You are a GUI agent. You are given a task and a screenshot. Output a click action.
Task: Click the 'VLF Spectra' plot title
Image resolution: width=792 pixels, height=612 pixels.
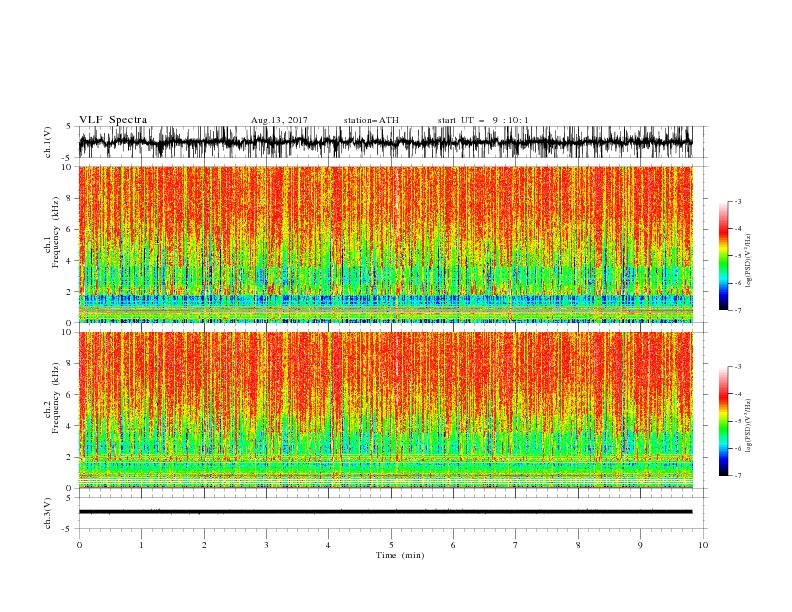click(113, 120)
